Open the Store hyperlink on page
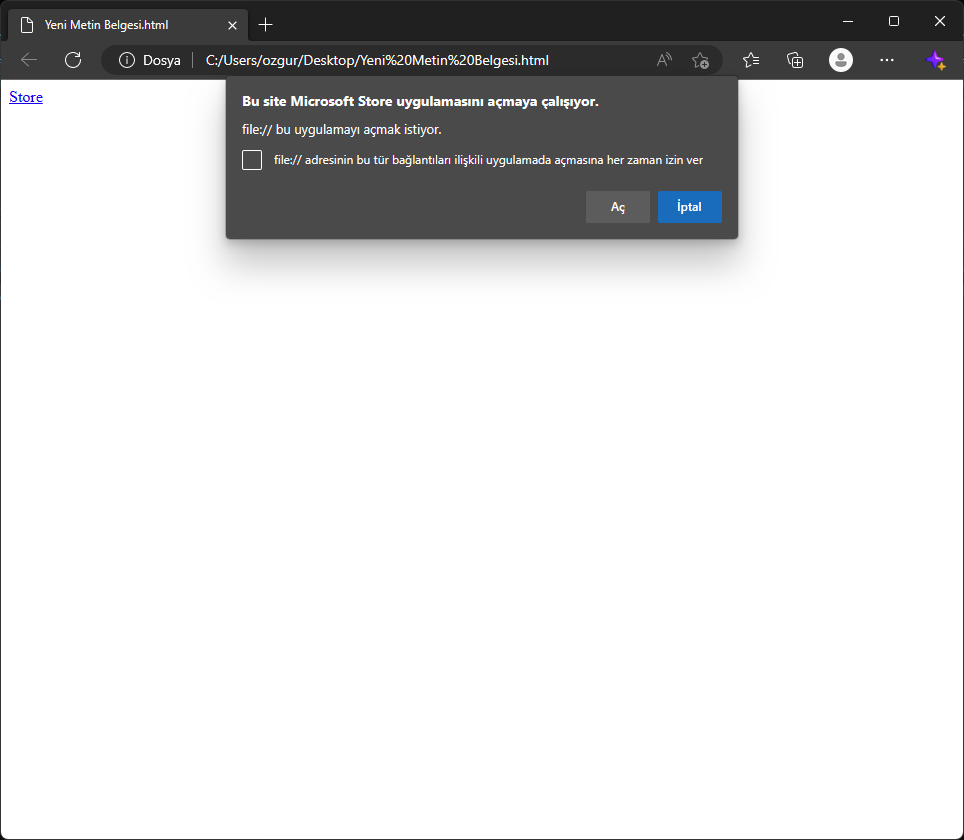The image size is (964, 840). (26, 97)
